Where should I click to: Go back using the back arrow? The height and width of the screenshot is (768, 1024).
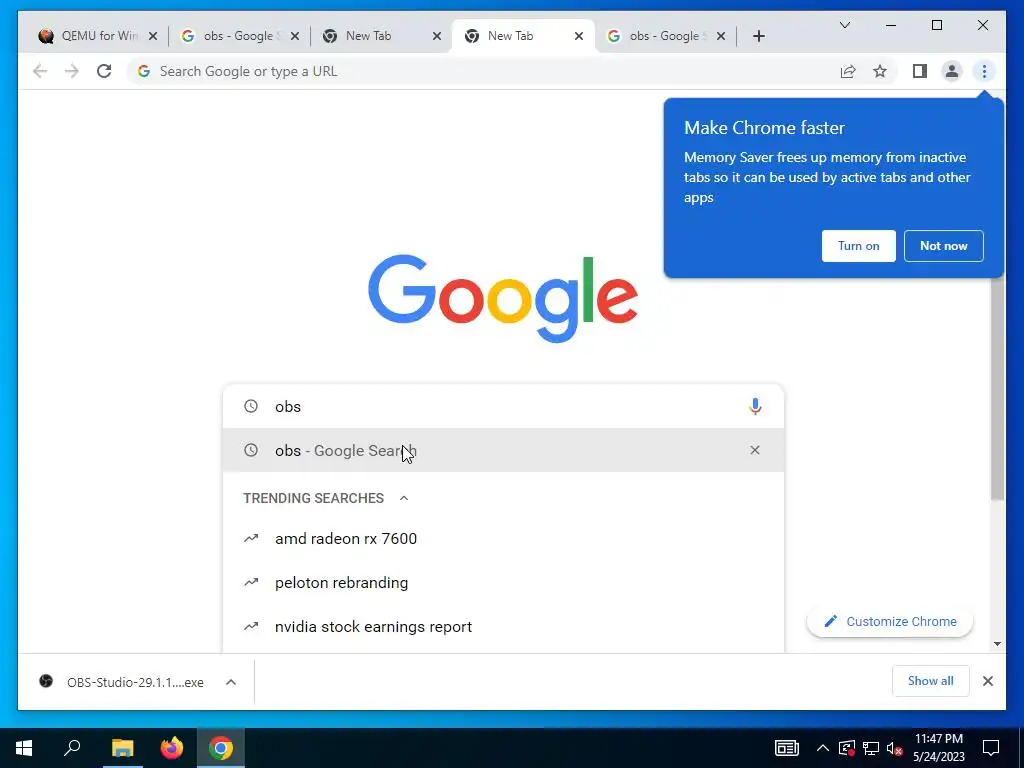coord(40,71)
